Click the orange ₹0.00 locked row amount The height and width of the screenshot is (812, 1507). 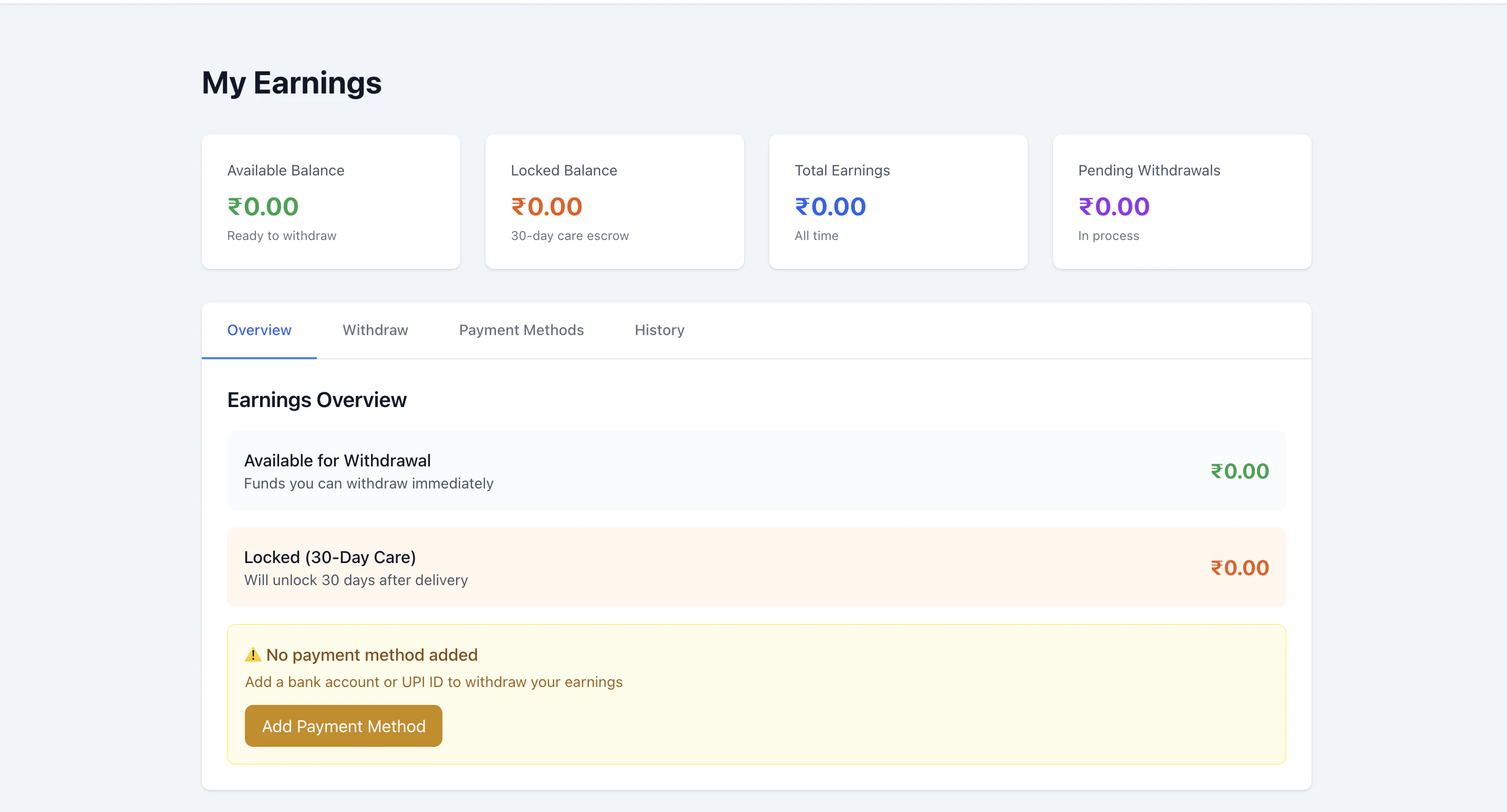(x=1239, y=568)
